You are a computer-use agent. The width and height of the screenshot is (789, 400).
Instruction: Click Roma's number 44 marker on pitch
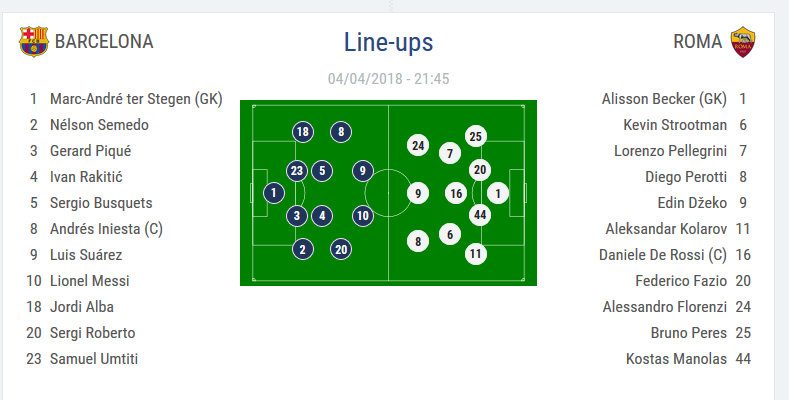[x=479, y=214]
